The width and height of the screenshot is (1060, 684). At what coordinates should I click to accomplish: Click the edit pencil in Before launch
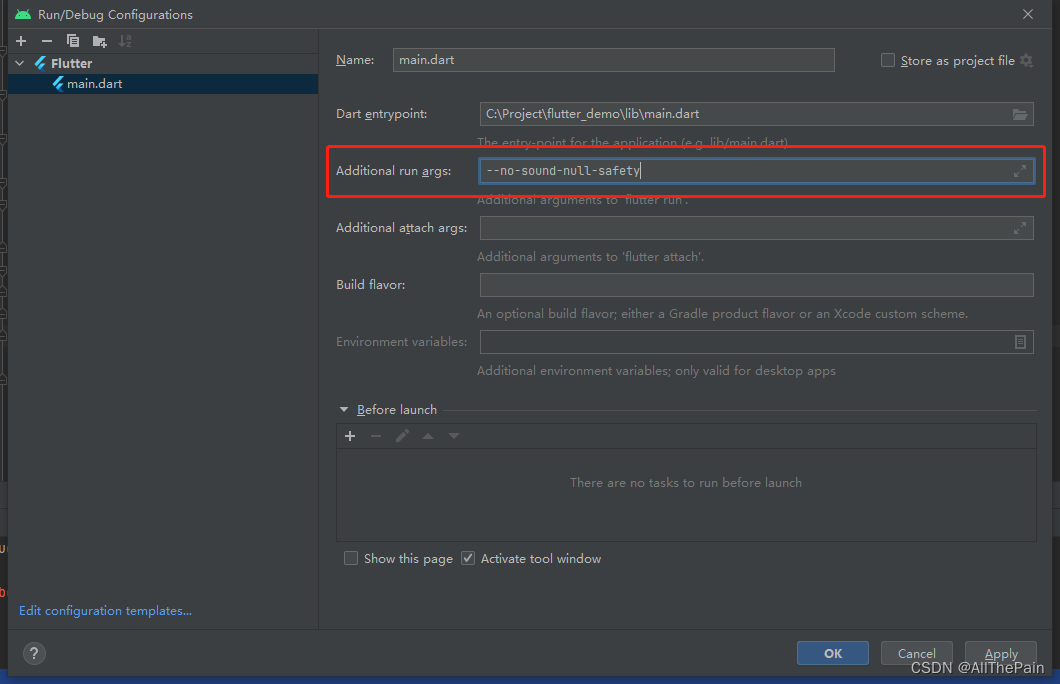coord(402,436)
